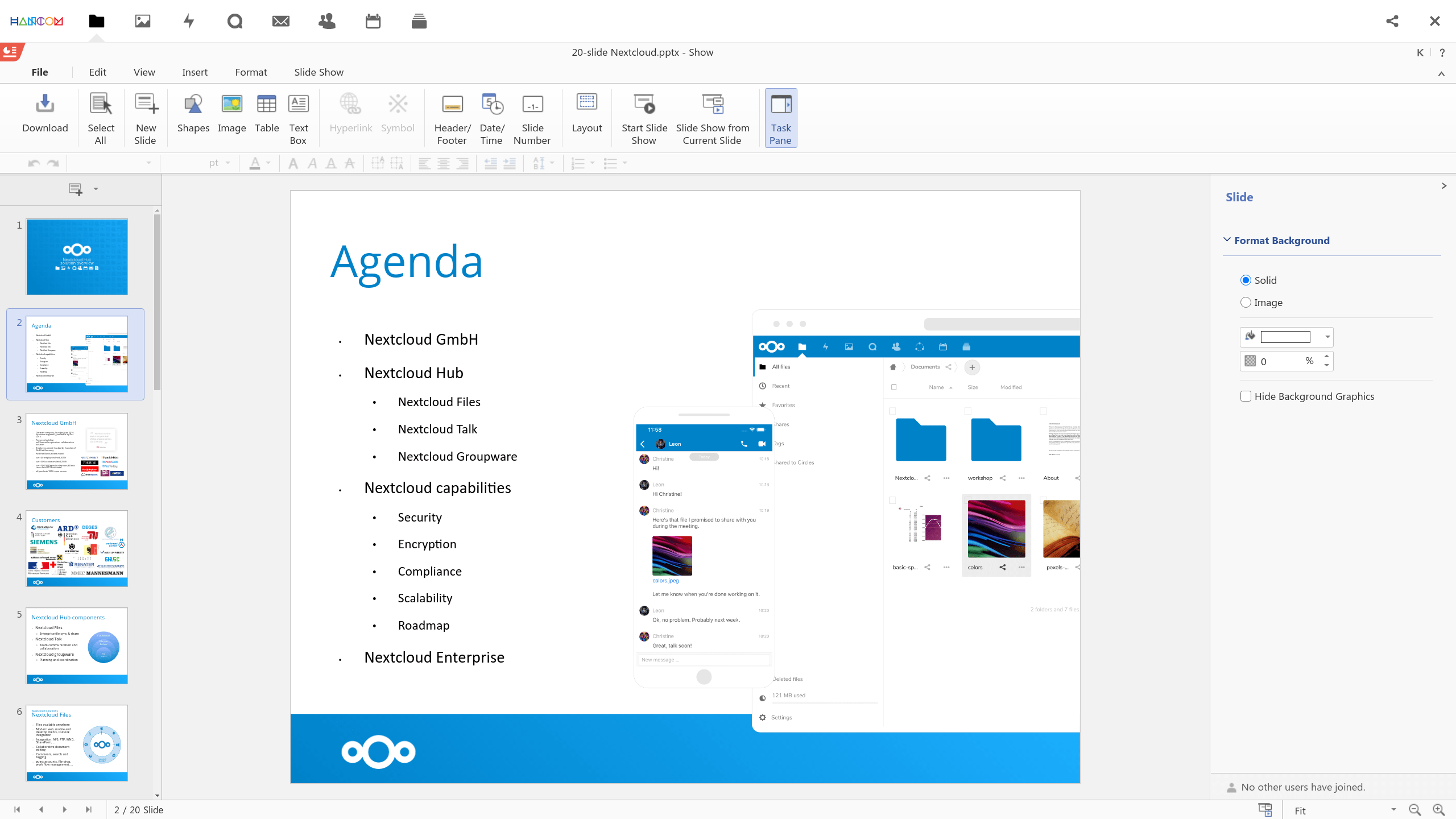Image resolution: width=1456 pixels, height=819 pixels.
Task: Enable Hide Background Graphics checkbox
Action: tap(1246, 396)
